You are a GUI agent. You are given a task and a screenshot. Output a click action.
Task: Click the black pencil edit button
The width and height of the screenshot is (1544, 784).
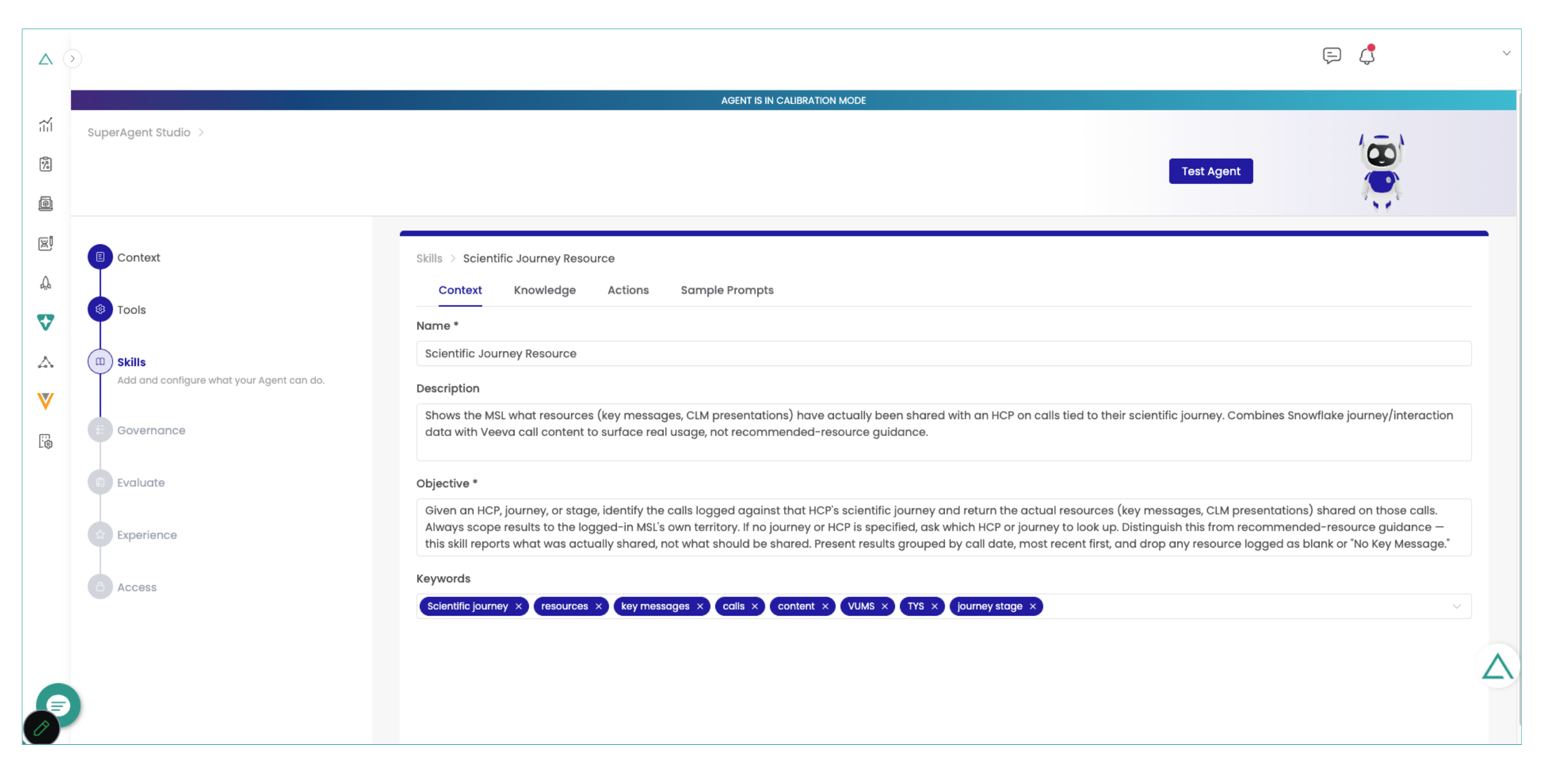[x=41, y=728]
